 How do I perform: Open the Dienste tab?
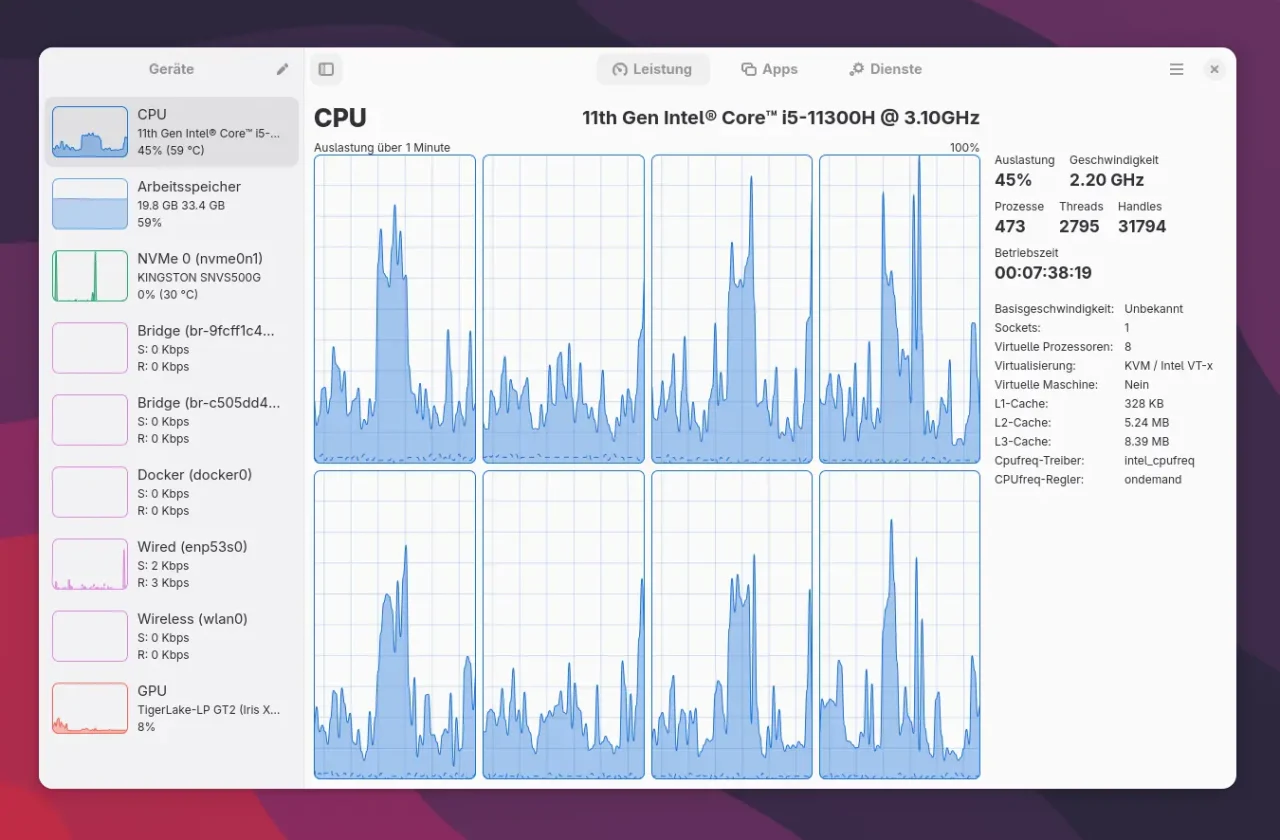[885, 69]
